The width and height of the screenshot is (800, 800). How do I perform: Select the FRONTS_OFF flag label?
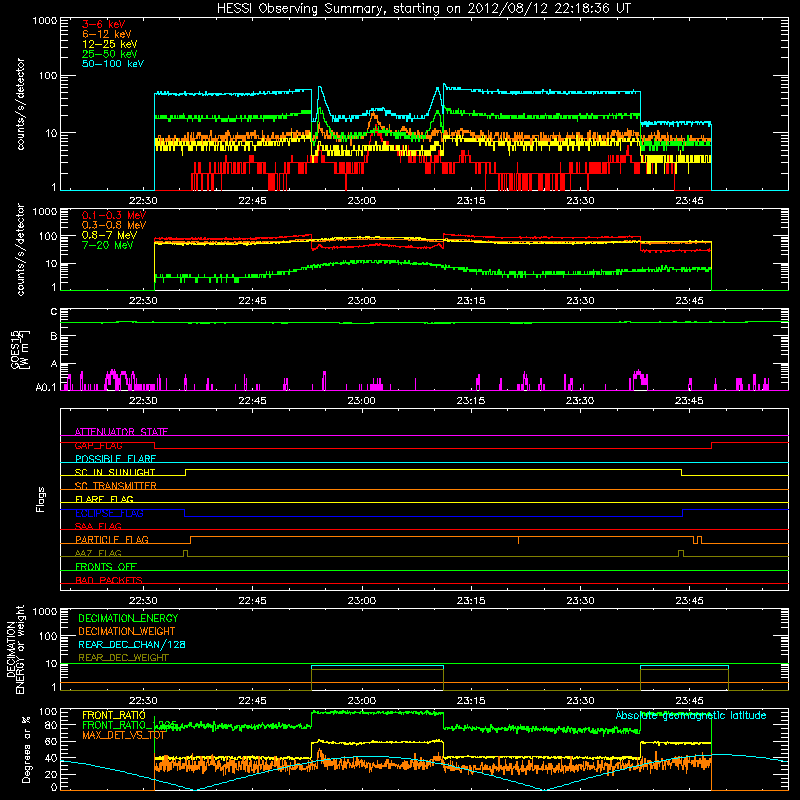pyautogui.click(x=106, y=567)
